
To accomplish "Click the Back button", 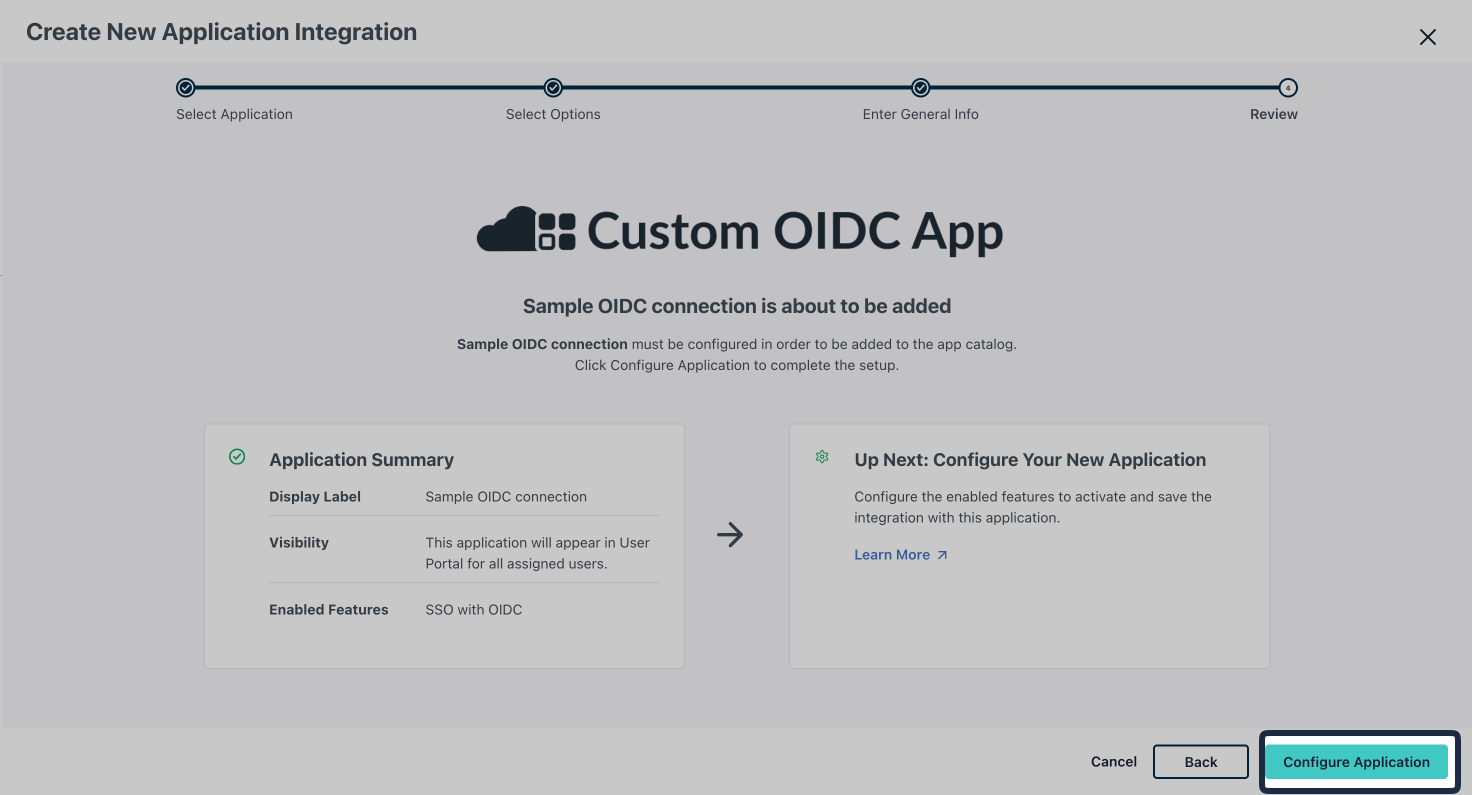I will (x=1201, y=761).
